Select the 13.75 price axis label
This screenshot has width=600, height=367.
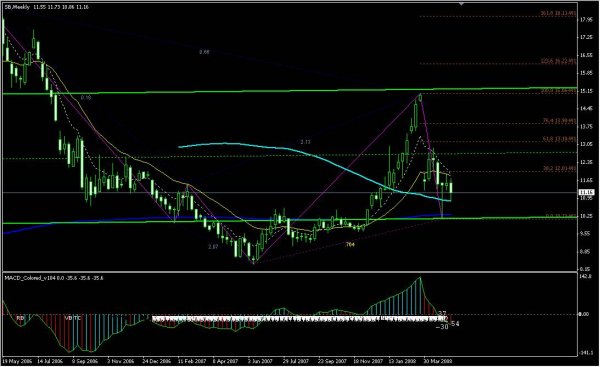[x=586, y=127]
